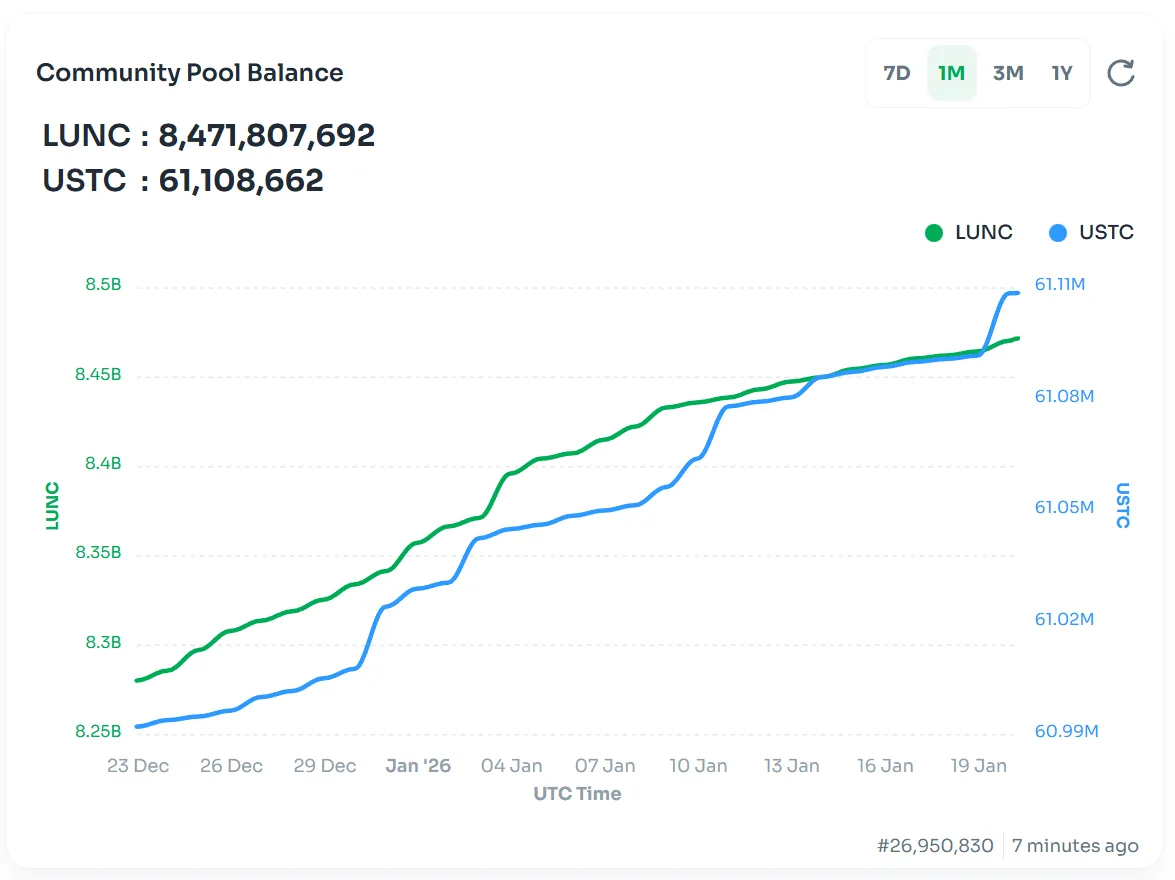Click the vertical LUNC axis title

click(x=53, y=506)
